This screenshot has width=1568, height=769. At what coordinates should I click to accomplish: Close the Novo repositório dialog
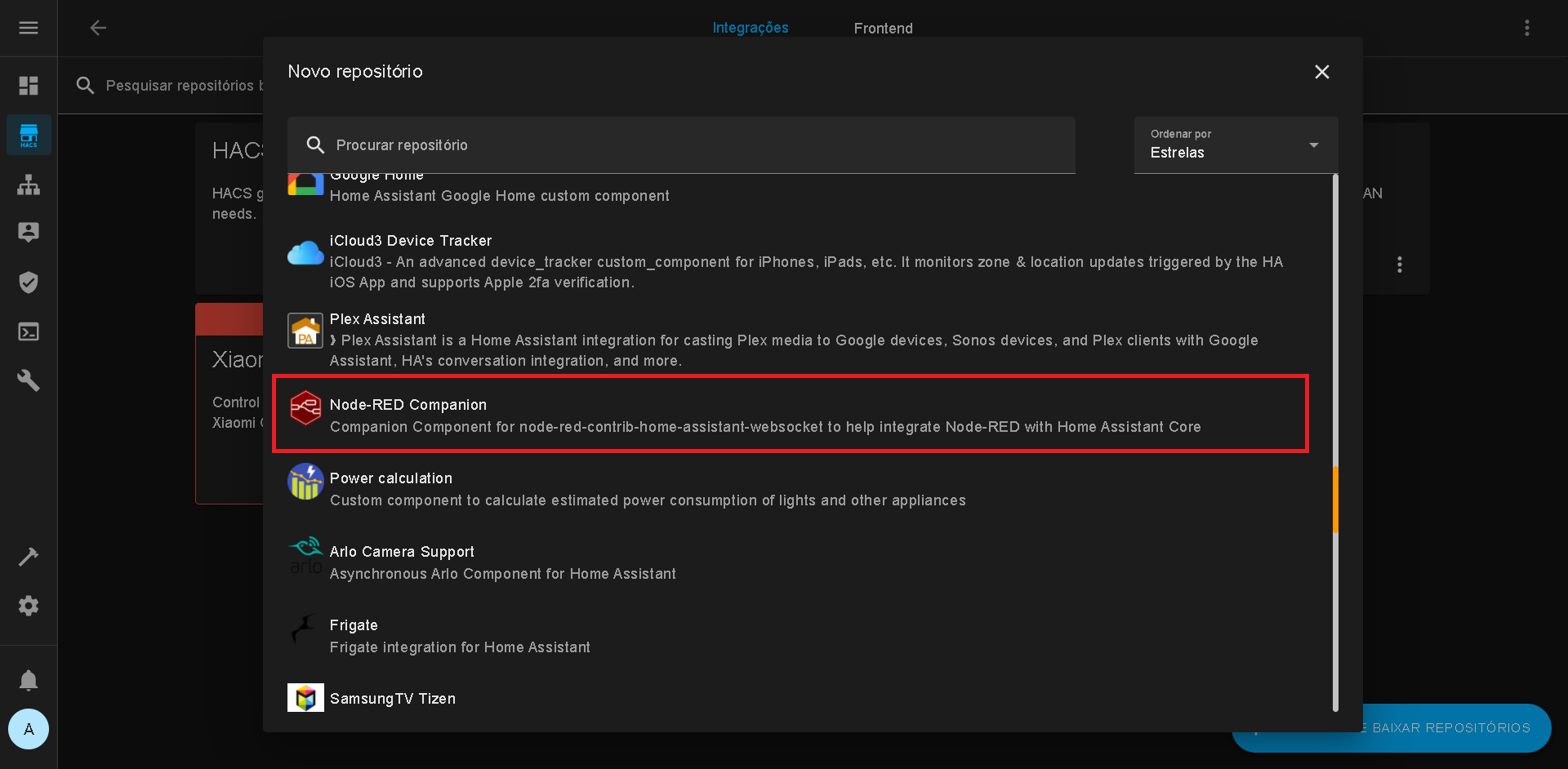click(1322, 72)
